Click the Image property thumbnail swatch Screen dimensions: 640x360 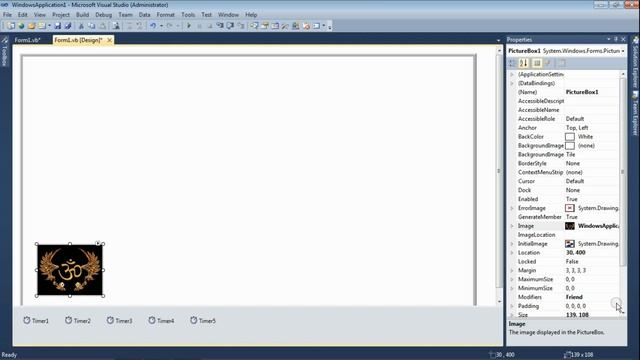(570, 226)
